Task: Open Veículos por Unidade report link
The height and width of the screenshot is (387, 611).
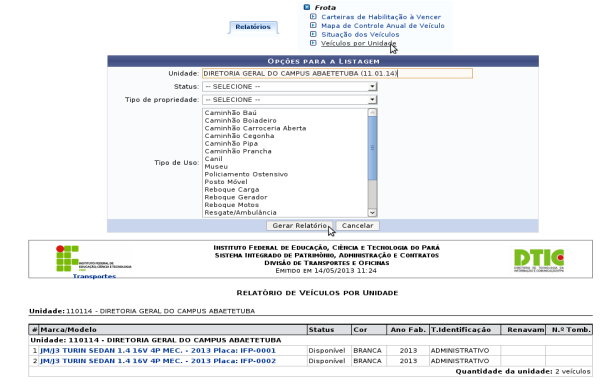Action: pyautogui.click(x=358, y=43)
